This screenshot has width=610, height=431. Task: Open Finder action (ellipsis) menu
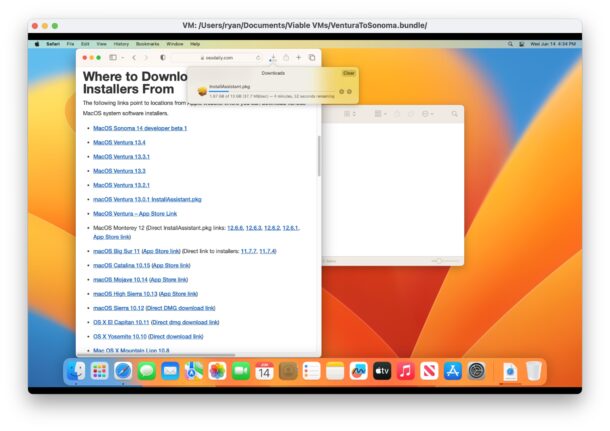coord(428,115)
